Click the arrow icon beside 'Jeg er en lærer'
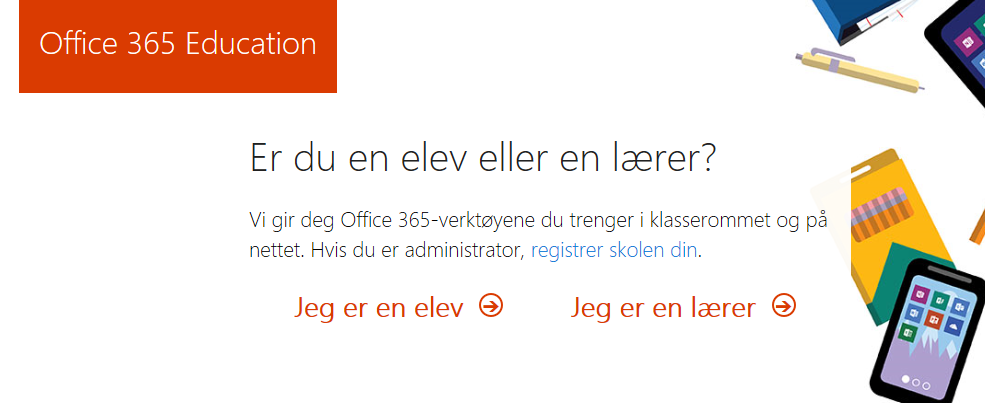Screen dimensions: 985x403 pyautogui.click(x=784, y=306)
